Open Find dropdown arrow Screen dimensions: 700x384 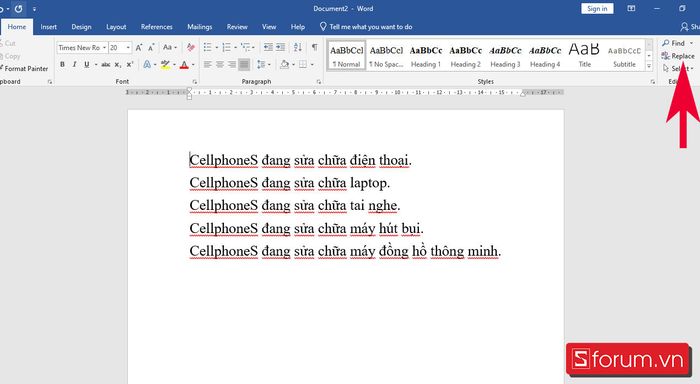pos(692,43)
